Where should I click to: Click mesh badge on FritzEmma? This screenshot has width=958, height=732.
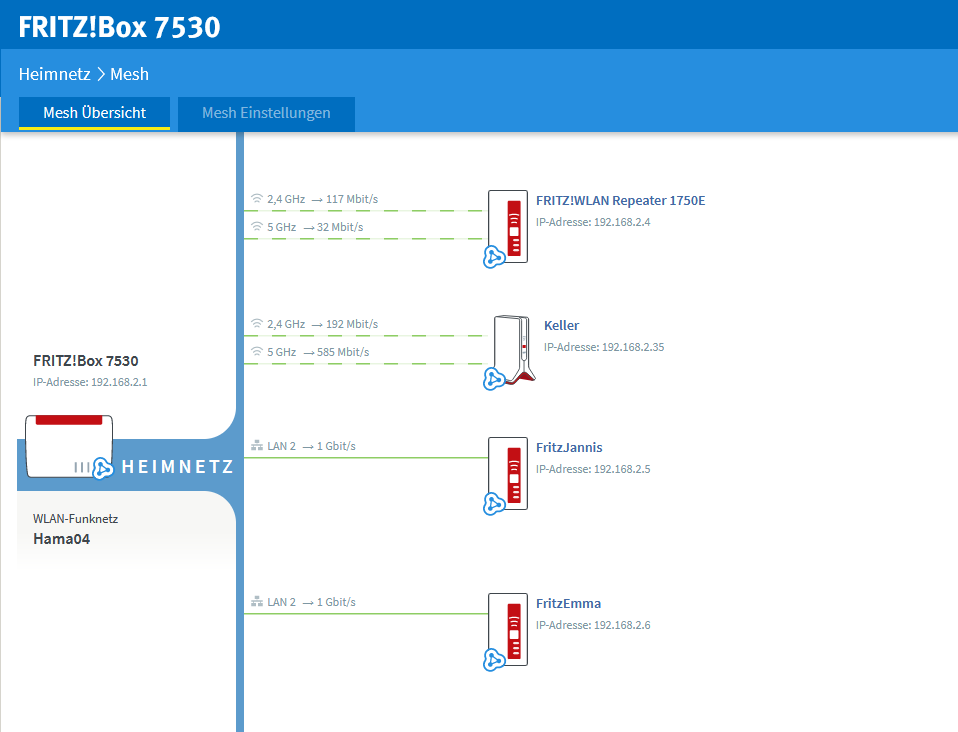point(494,660)
